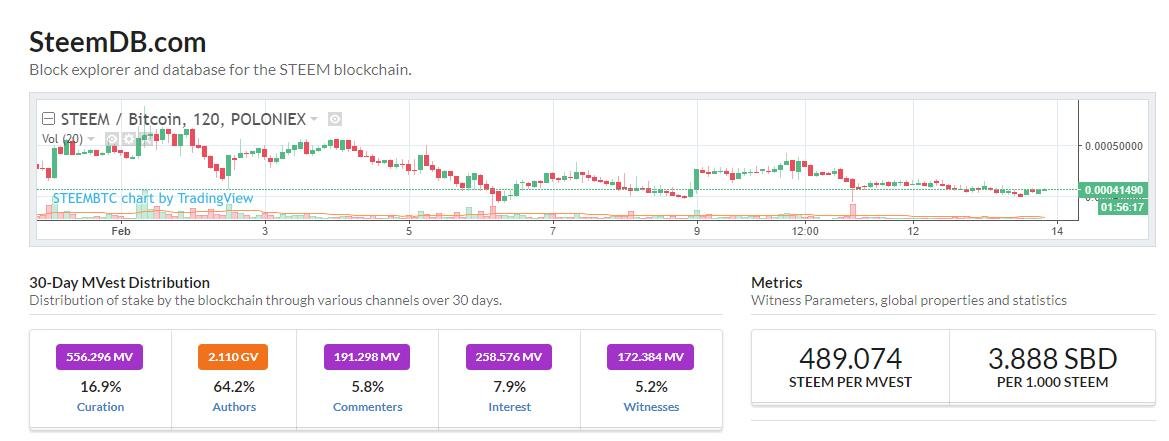Remove the Volume indicator with X icon
This screenshot has height=441, width=1169.
coord(146,139)
